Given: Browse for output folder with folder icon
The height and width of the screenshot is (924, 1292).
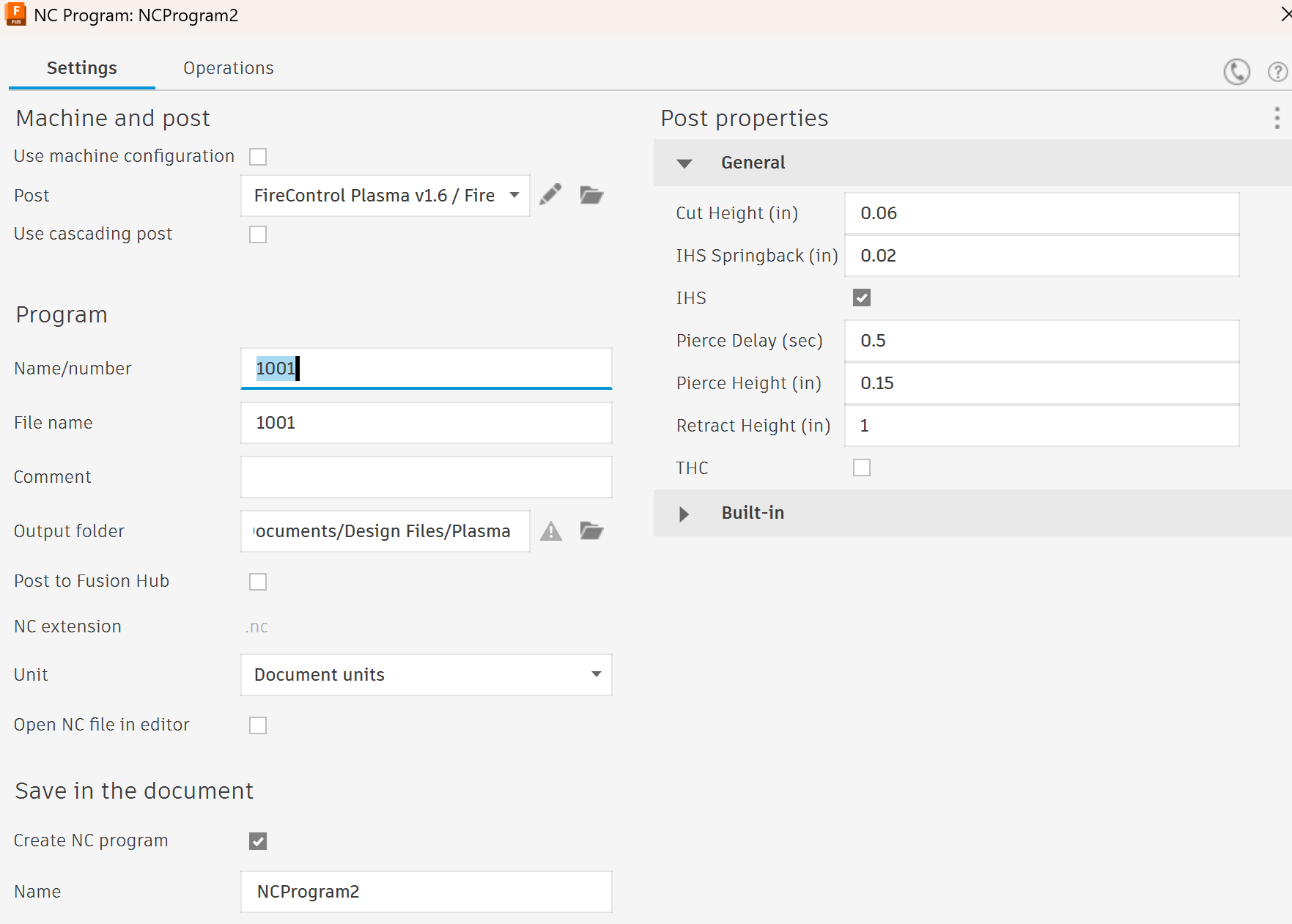Looking at the screenshot, I should (591, 531).
